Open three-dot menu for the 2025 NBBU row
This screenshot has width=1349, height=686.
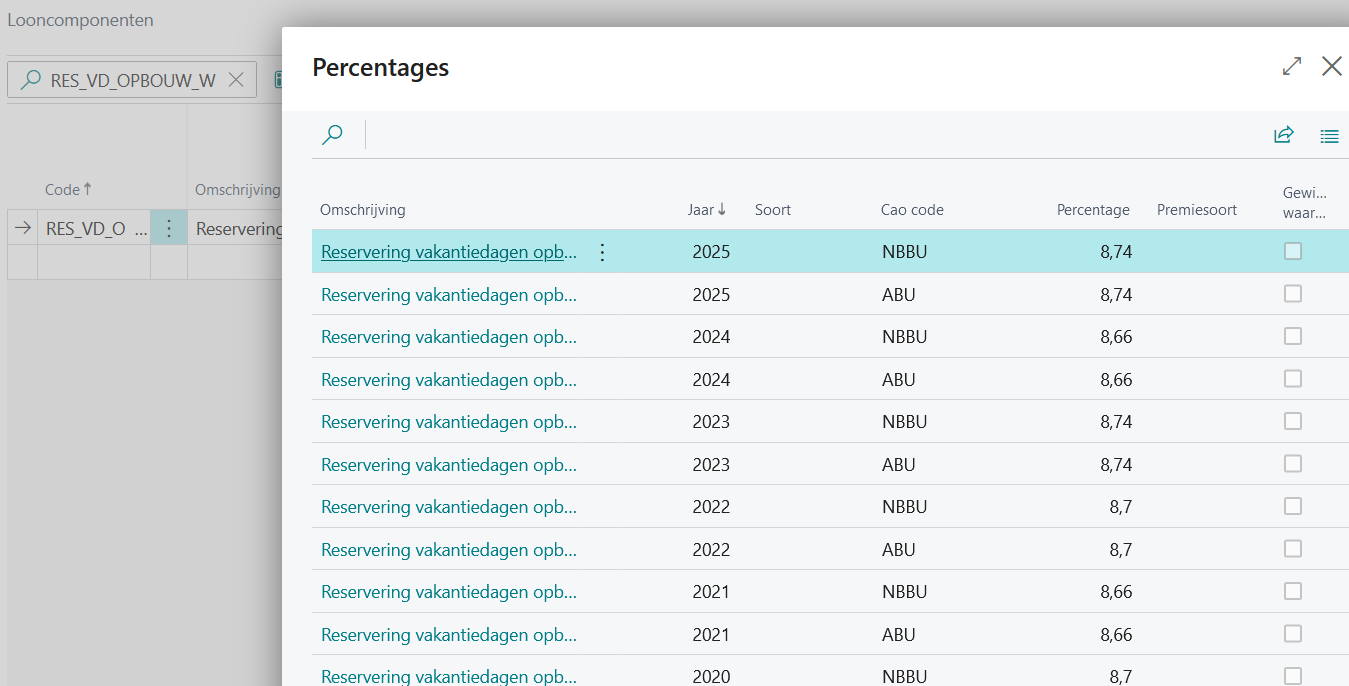602,252
